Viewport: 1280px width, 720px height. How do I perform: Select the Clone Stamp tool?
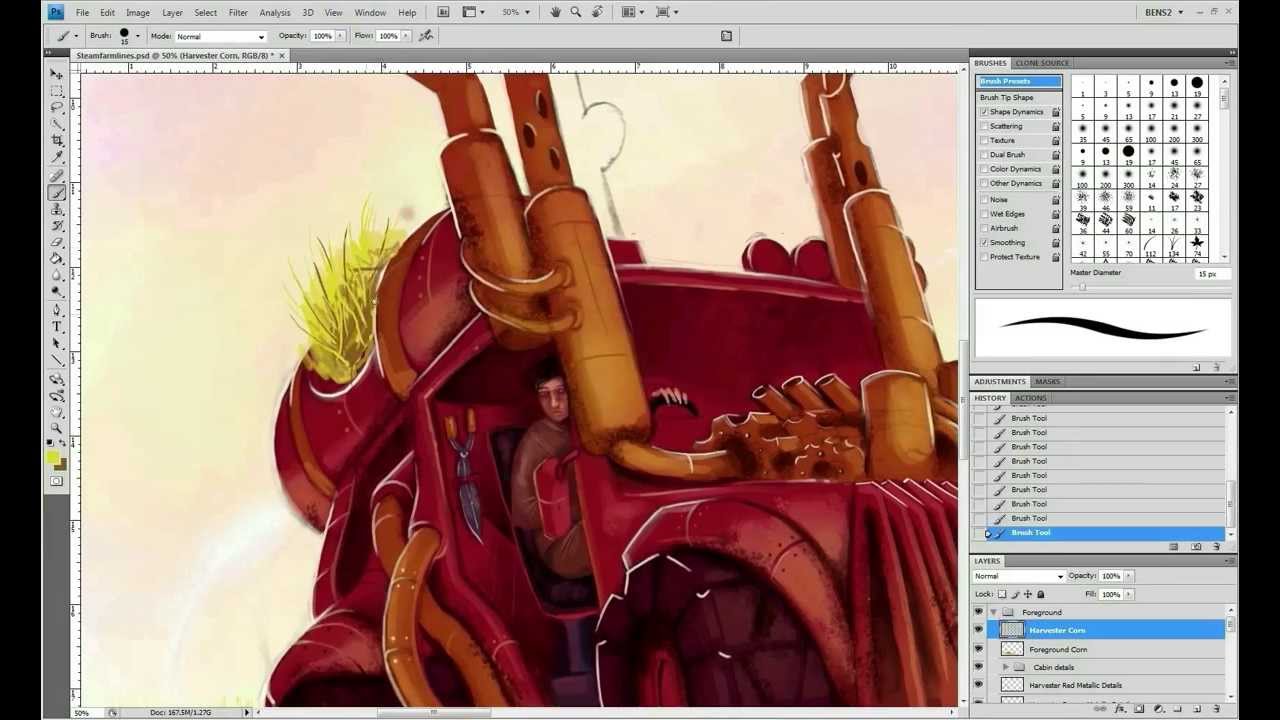coord(57,209)
